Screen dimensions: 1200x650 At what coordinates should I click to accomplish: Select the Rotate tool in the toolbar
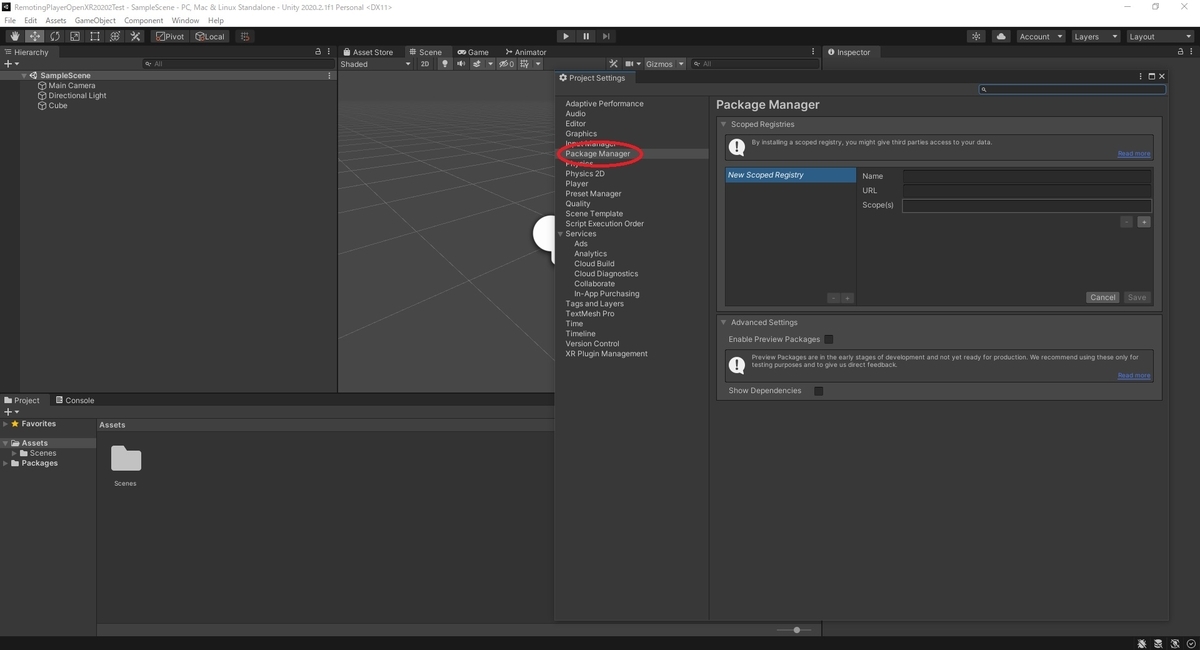tap(55, 36)
